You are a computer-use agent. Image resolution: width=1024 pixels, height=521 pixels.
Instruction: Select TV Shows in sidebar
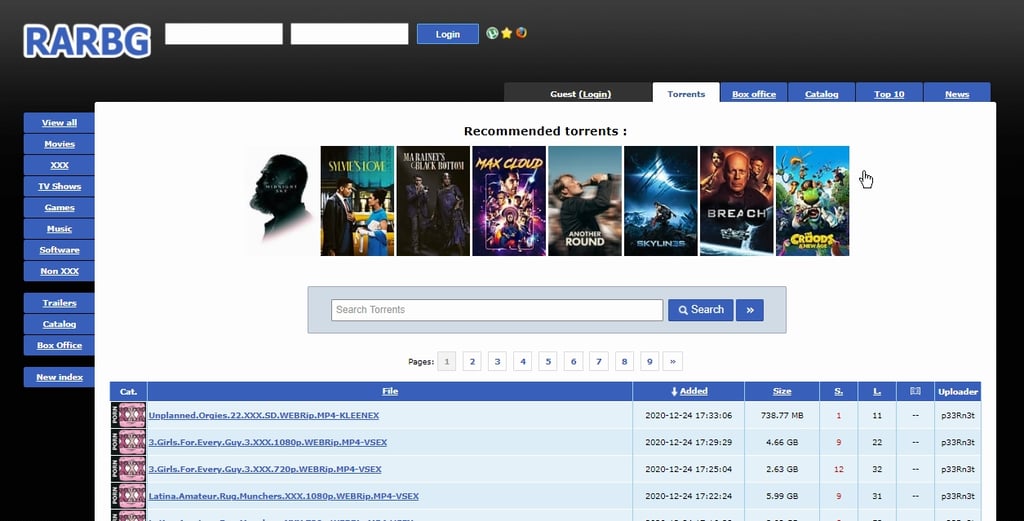[59, 186]
